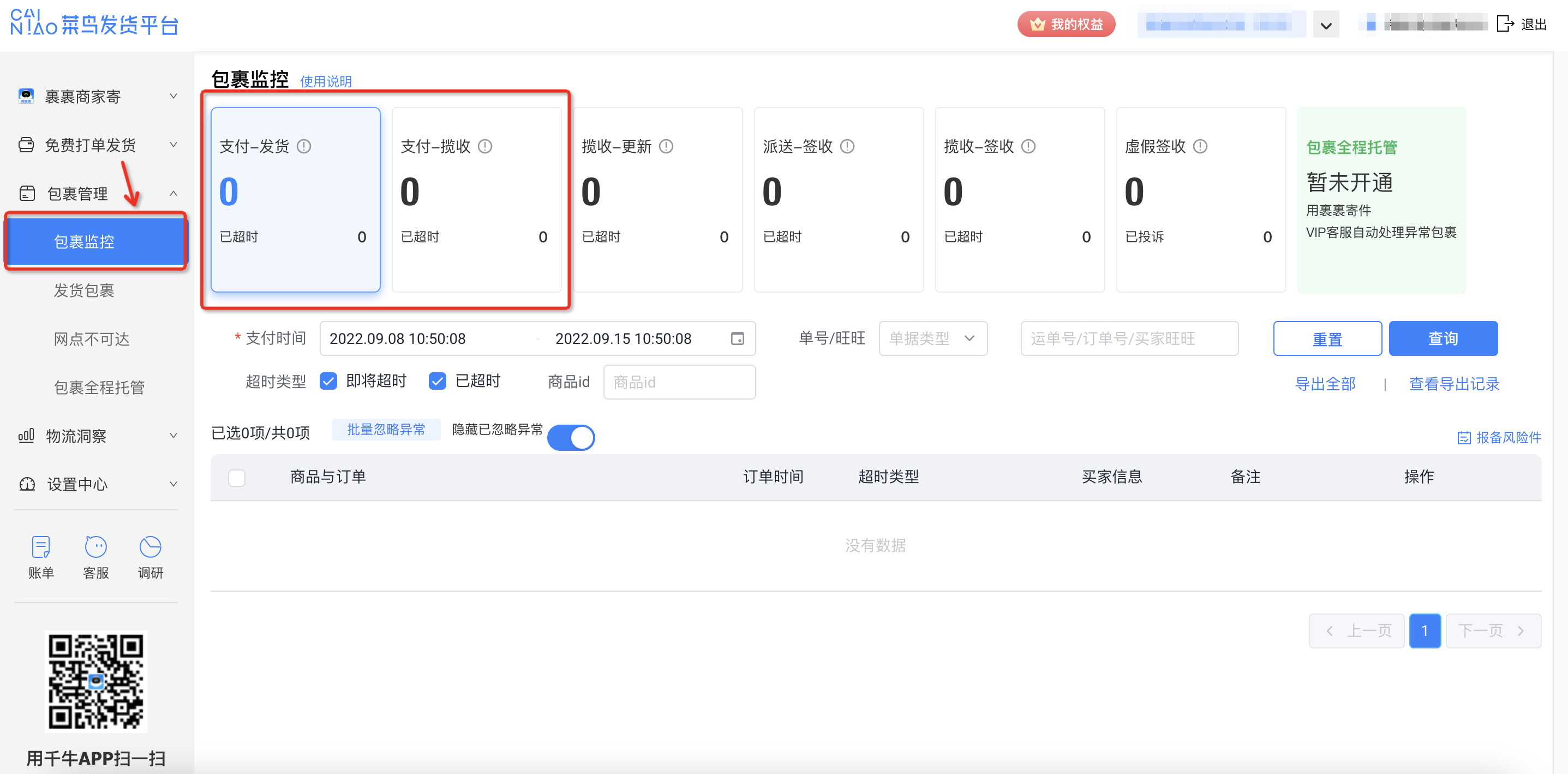The width and height of the screenshot is (1568, 774).
Task: Click the 重置 reset button
Action: (1327, 338)
